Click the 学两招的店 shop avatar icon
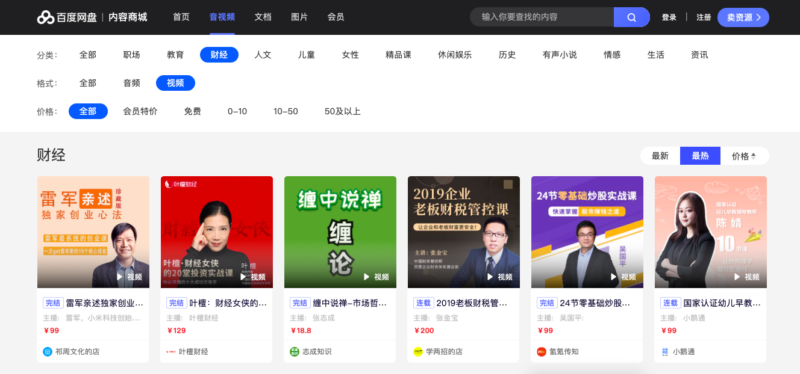Viewport: 800px width, 374px height. click(418, 352)
